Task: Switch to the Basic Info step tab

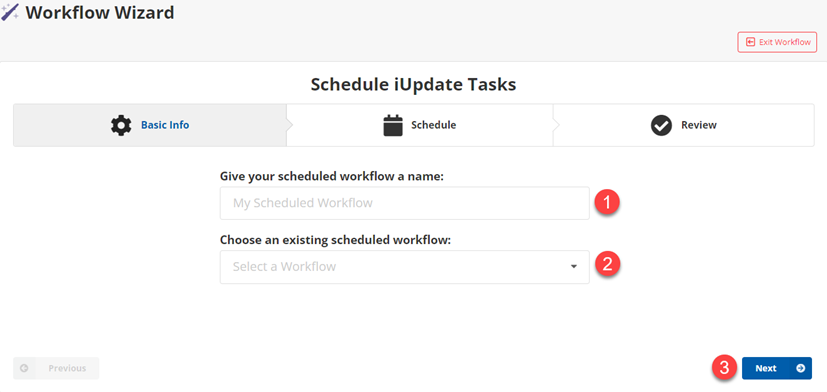Action: point(150,125)
